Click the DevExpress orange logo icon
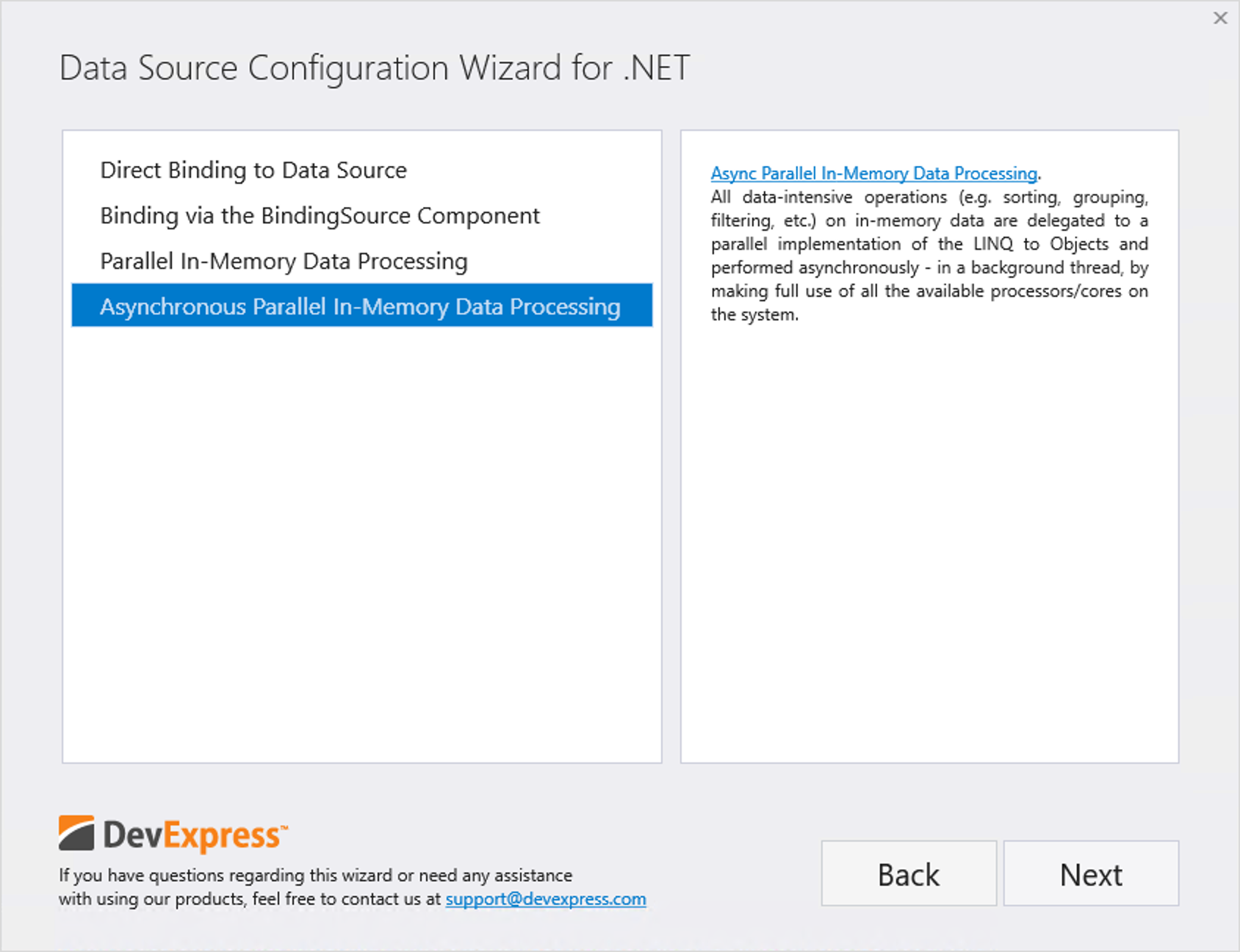Image resolution: width=1240 pixels, height=952 pixels. coord(76,833)
